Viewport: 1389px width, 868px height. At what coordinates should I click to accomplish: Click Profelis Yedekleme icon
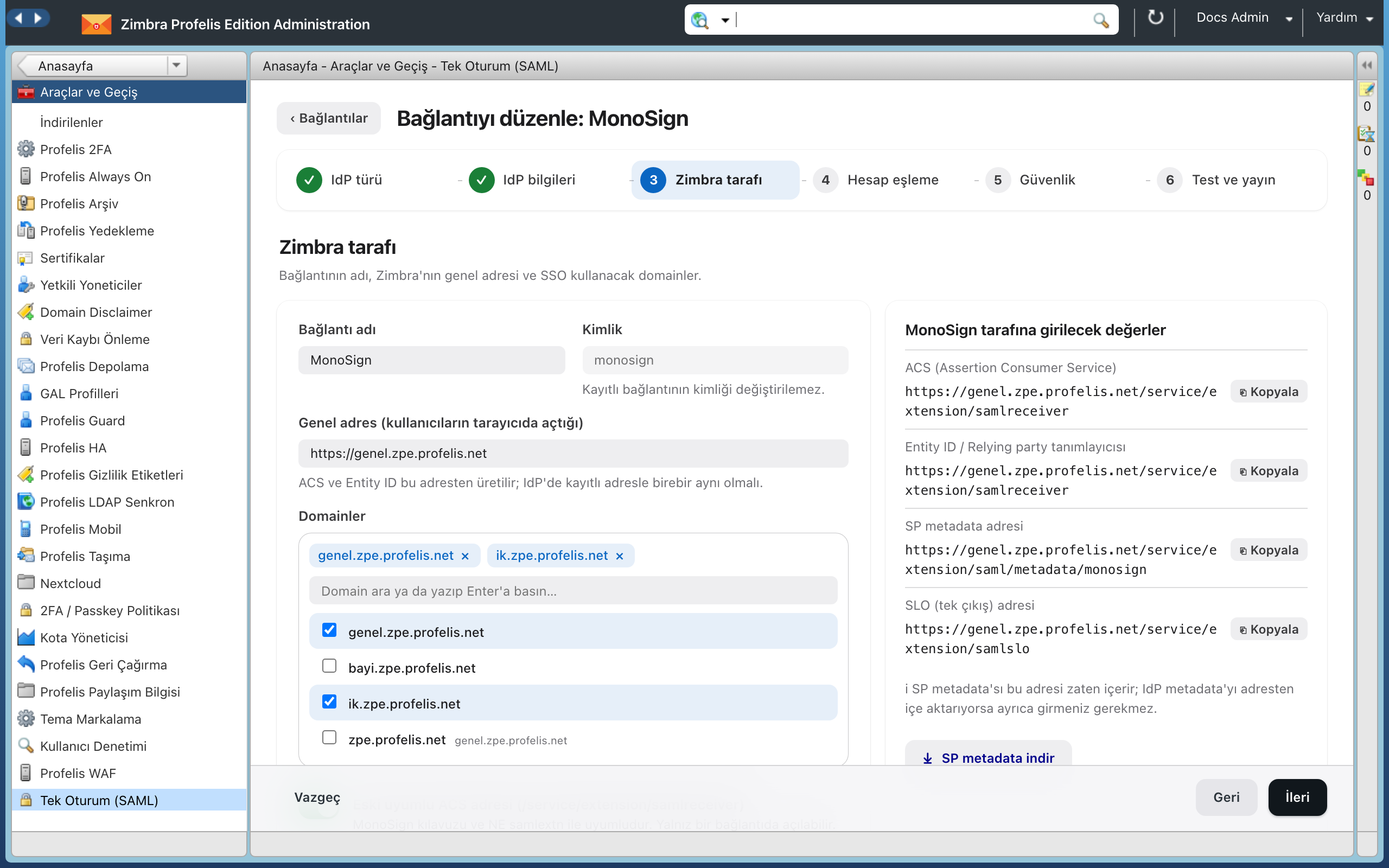(26, 230)
